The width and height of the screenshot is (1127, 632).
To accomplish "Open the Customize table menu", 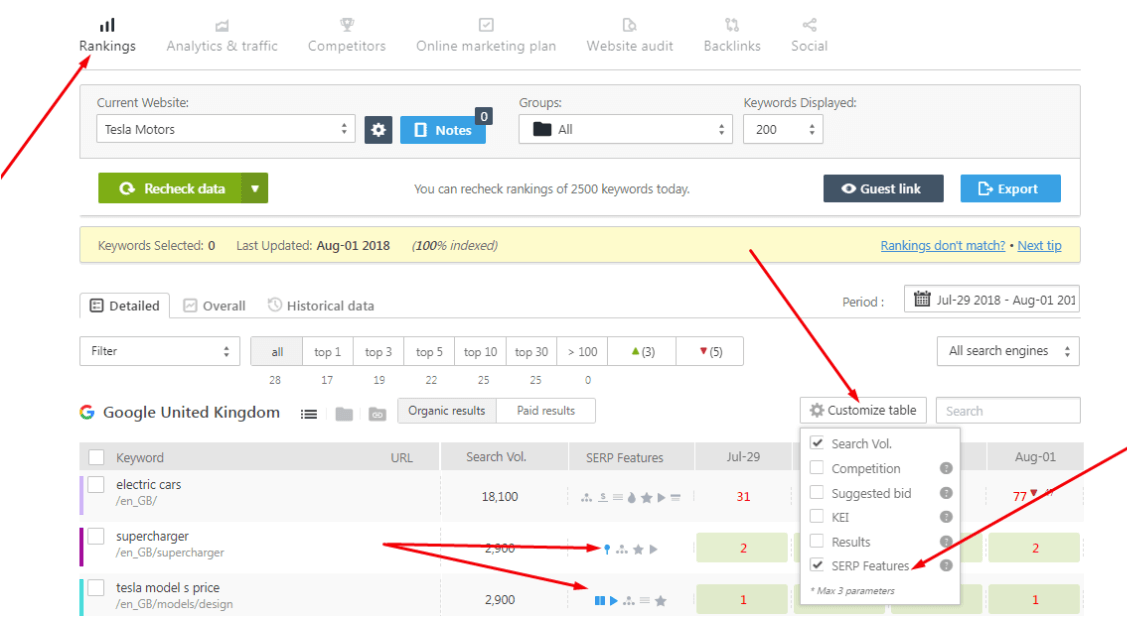I will [x=863, y=410].
